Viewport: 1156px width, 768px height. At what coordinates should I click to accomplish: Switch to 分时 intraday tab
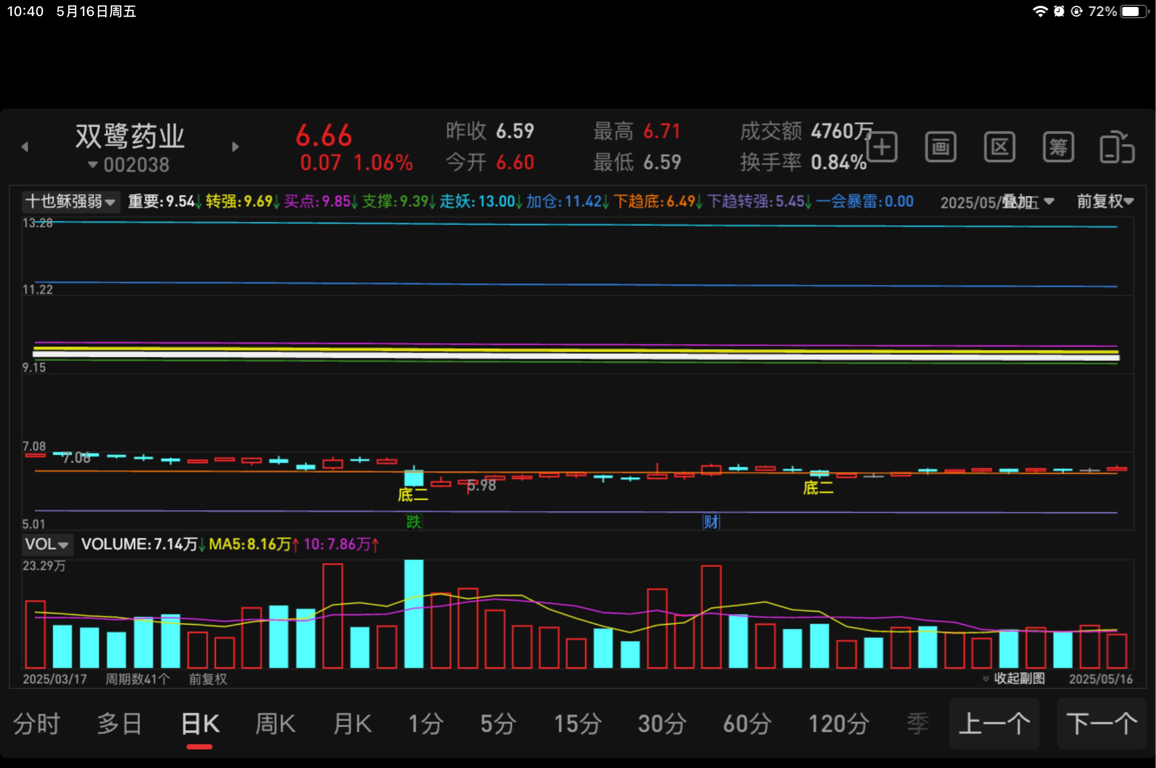click(36, 724)
